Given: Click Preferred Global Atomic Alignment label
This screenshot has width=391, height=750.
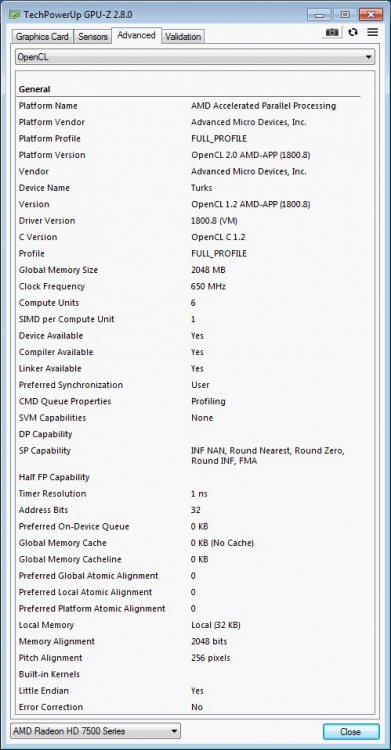Looking at the screenshot, I should coord(89,575).
